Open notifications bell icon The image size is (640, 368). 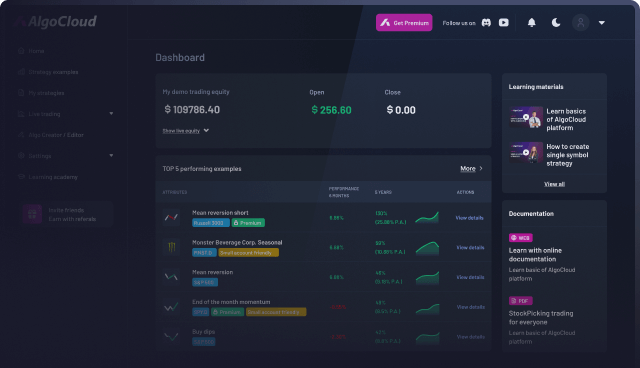point(531,23)
